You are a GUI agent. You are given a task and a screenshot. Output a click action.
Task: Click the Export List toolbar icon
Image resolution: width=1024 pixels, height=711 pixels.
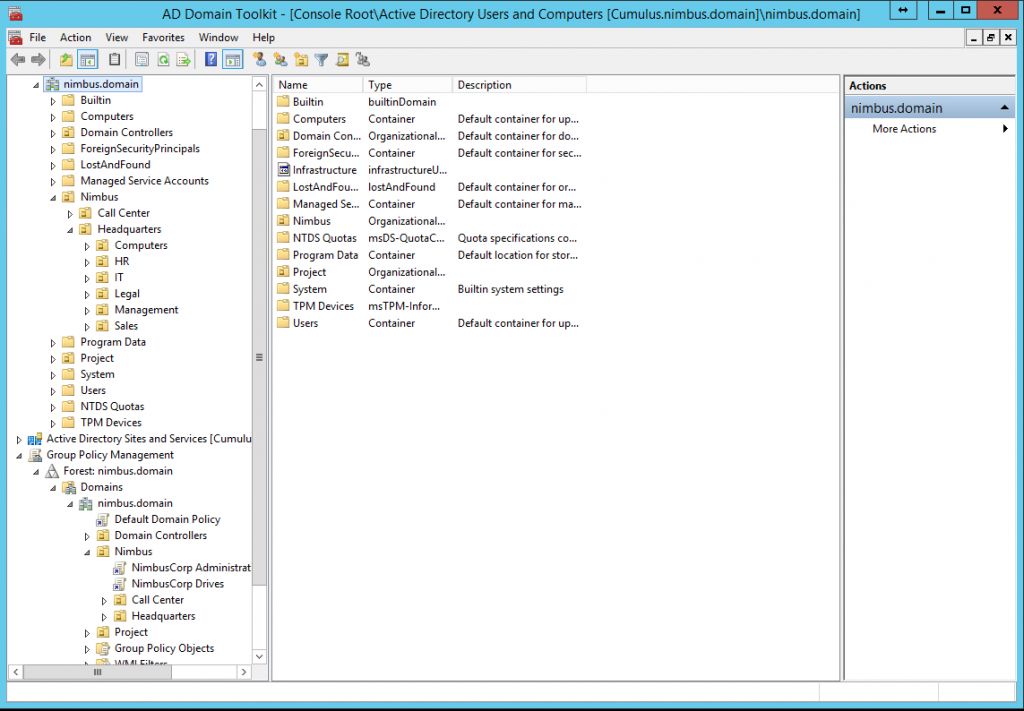click(x=184, y=60)
